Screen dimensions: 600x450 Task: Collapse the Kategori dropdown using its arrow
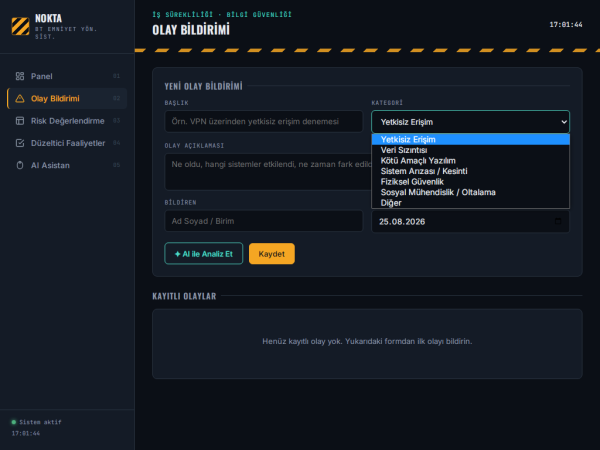pos(564,122)
